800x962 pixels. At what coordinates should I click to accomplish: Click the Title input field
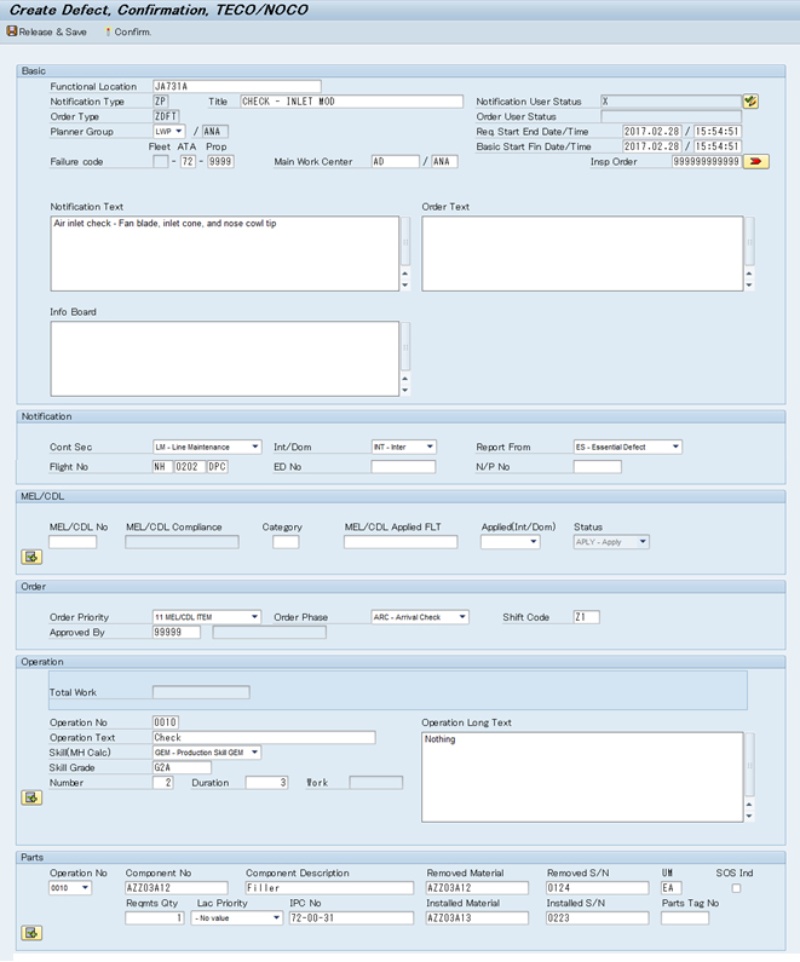[350, 102]
